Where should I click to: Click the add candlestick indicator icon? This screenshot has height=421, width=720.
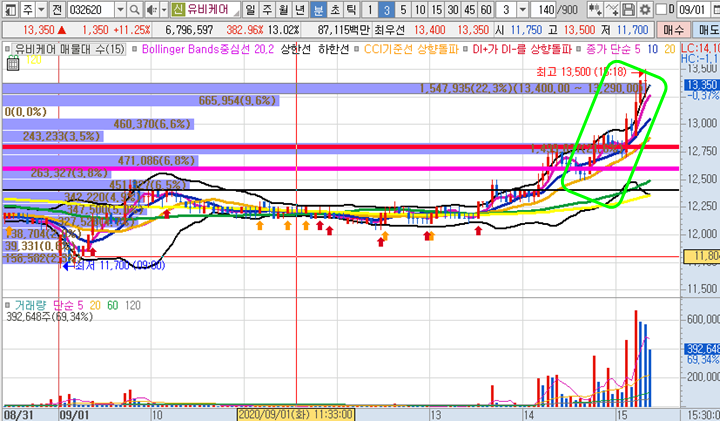pos(595,9)
